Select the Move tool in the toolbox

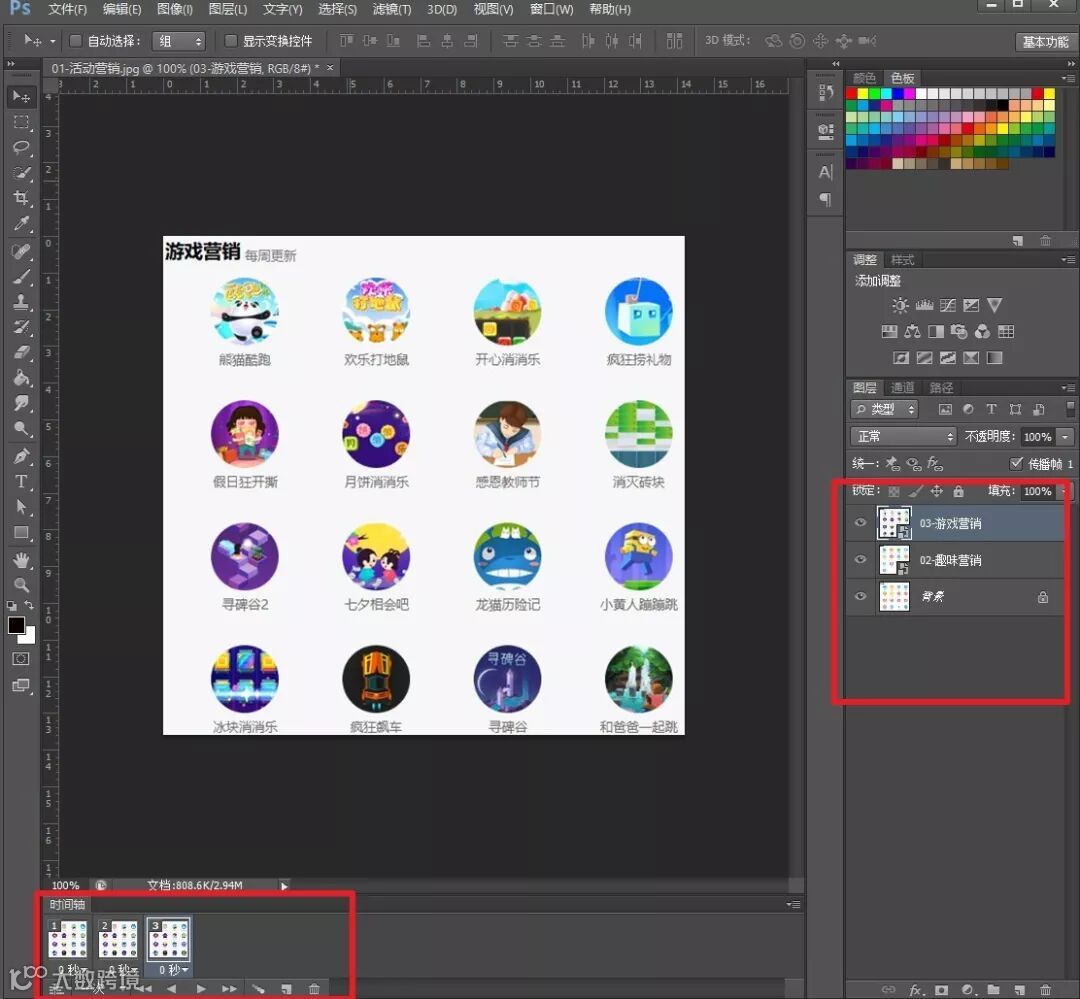point(21,96)
